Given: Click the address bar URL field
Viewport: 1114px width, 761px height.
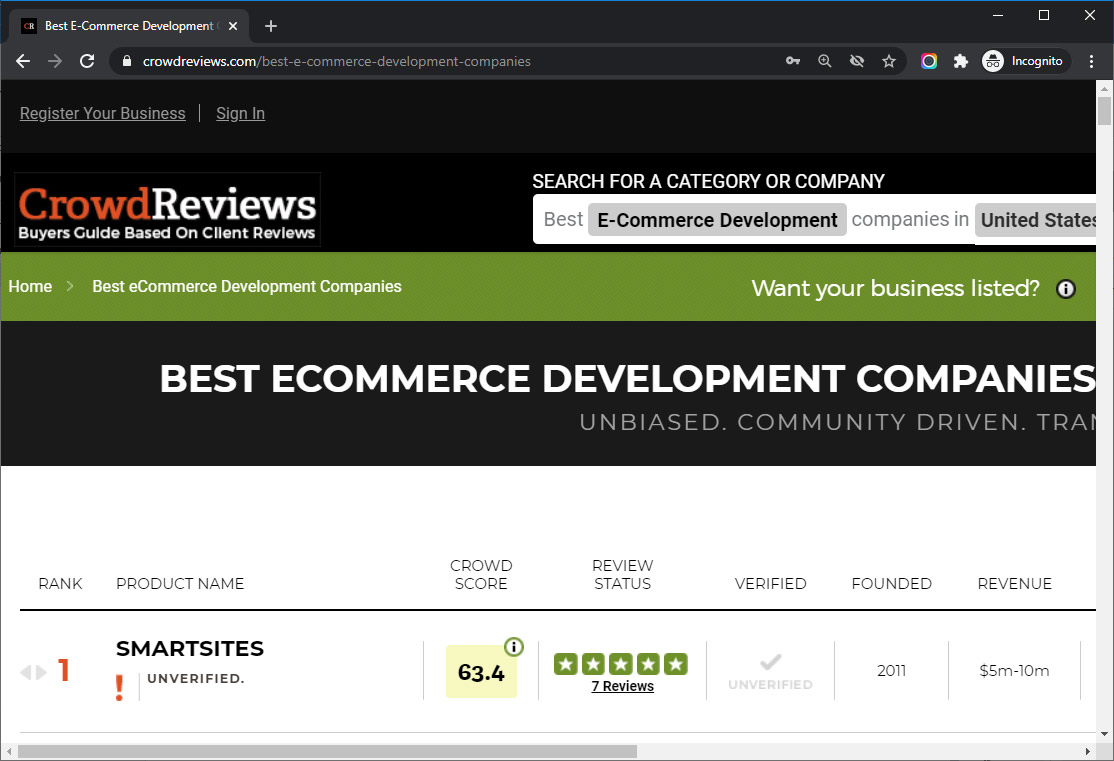Looking at the screenshot, I should click(x=455, y=61).
